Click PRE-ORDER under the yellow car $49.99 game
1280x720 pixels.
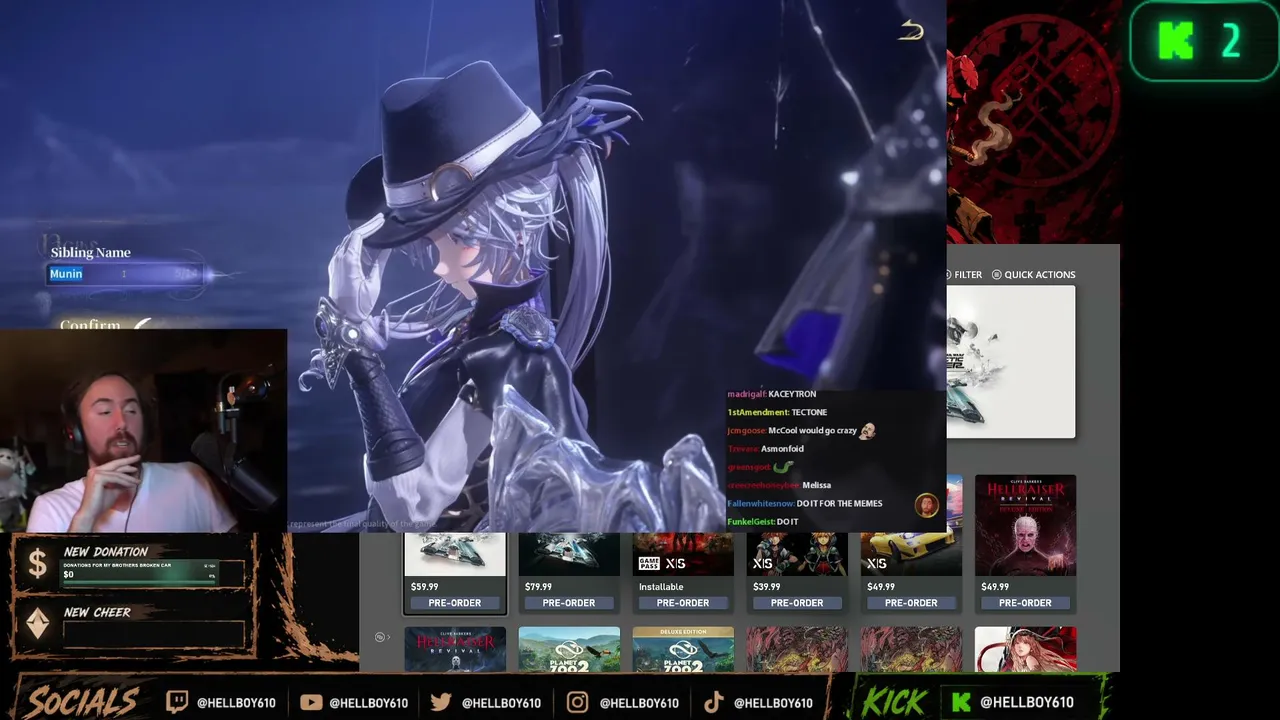point(911,603)
